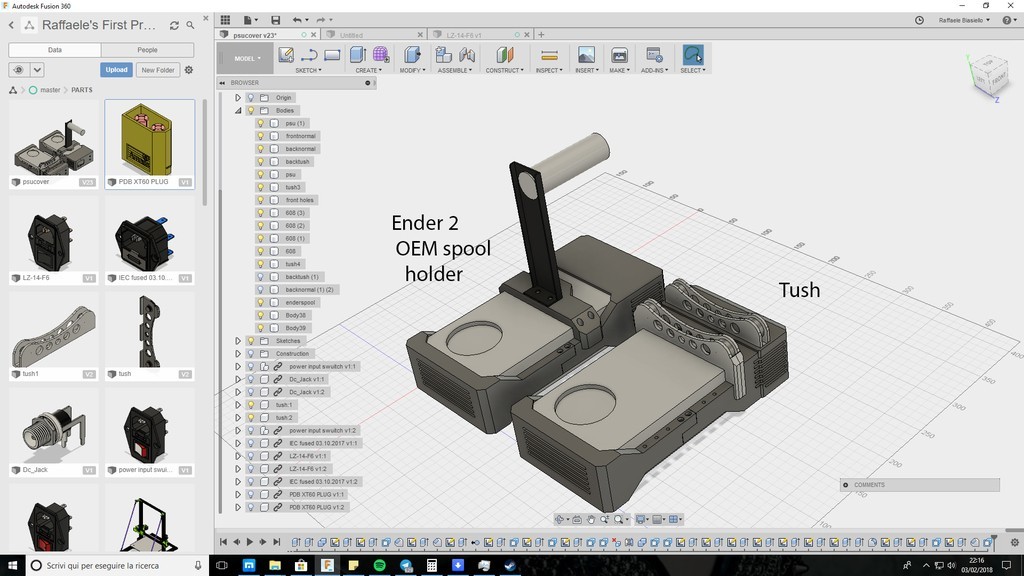Click the New Folder button
Viewport: 1024px width, 576px height.
click(x=158, y=70)
